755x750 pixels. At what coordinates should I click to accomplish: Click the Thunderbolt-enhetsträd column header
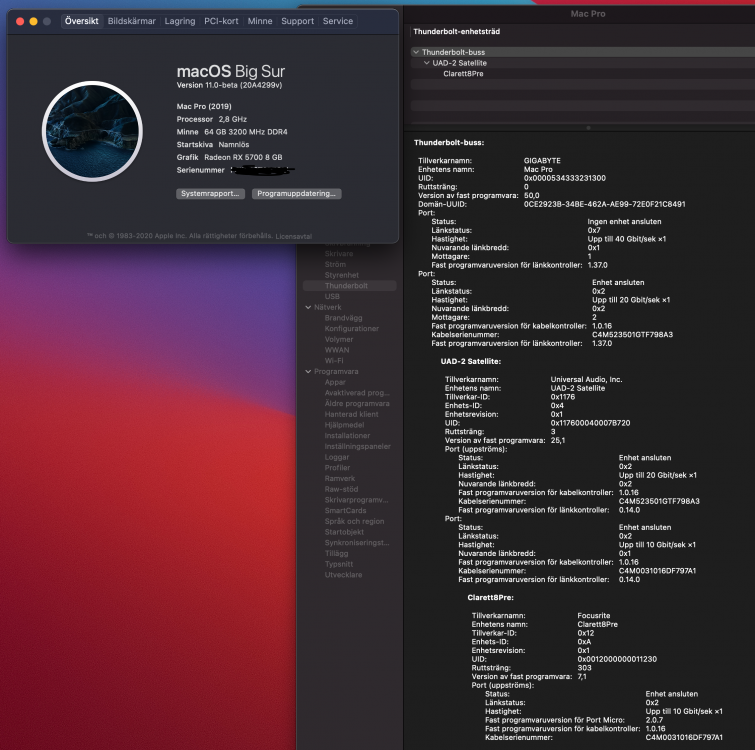pyautogui.click(x=456, y=32)
